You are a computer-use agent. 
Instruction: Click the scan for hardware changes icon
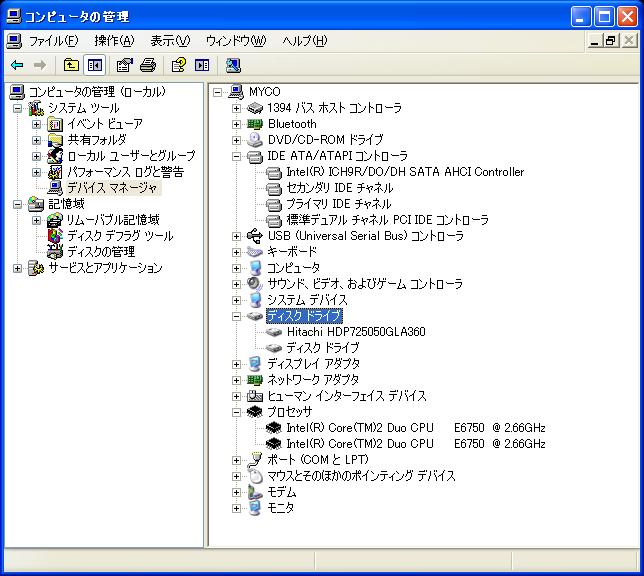(x=233, y=65)
